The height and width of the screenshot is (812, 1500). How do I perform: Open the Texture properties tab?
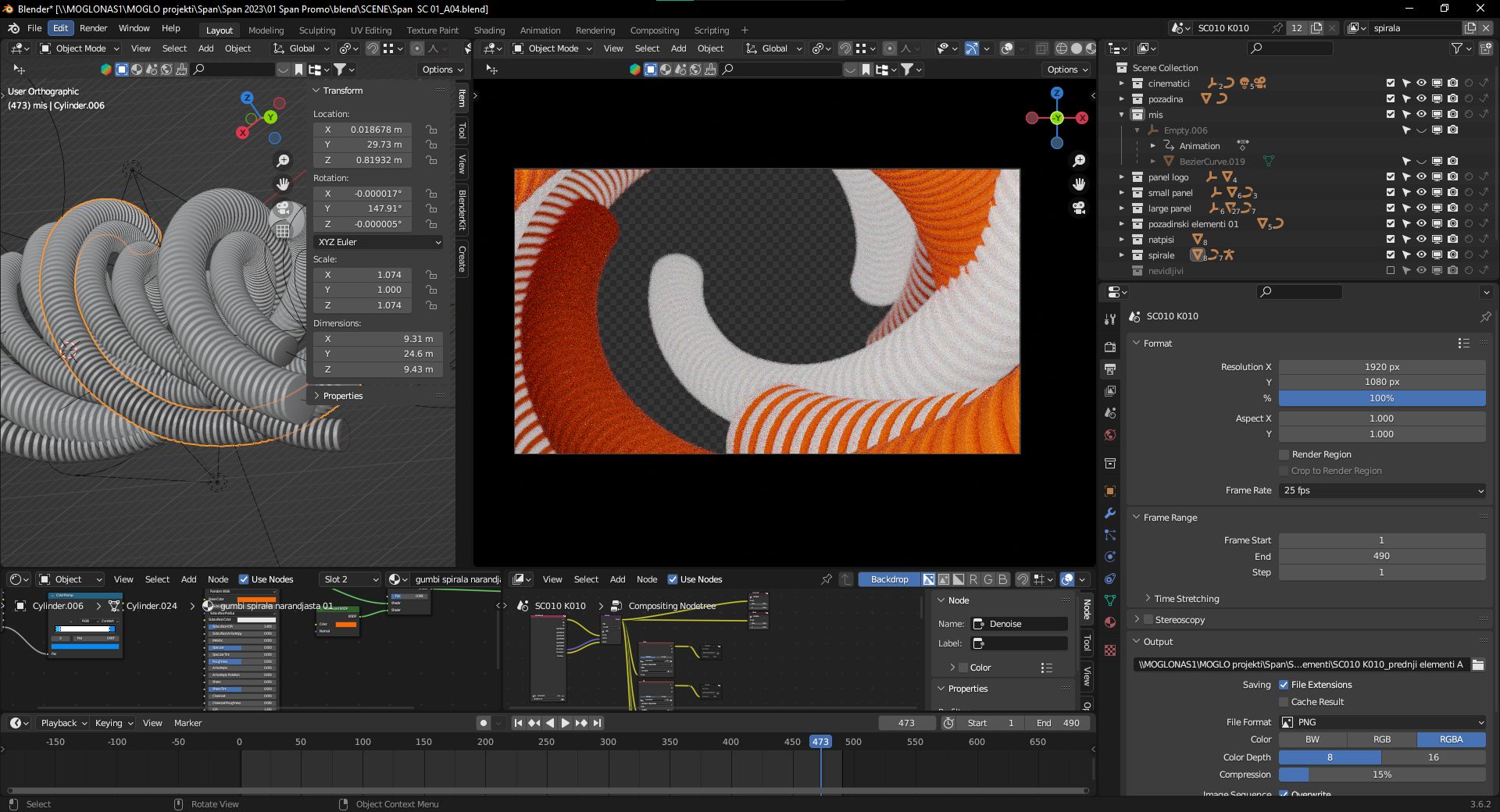point(1110,650)
